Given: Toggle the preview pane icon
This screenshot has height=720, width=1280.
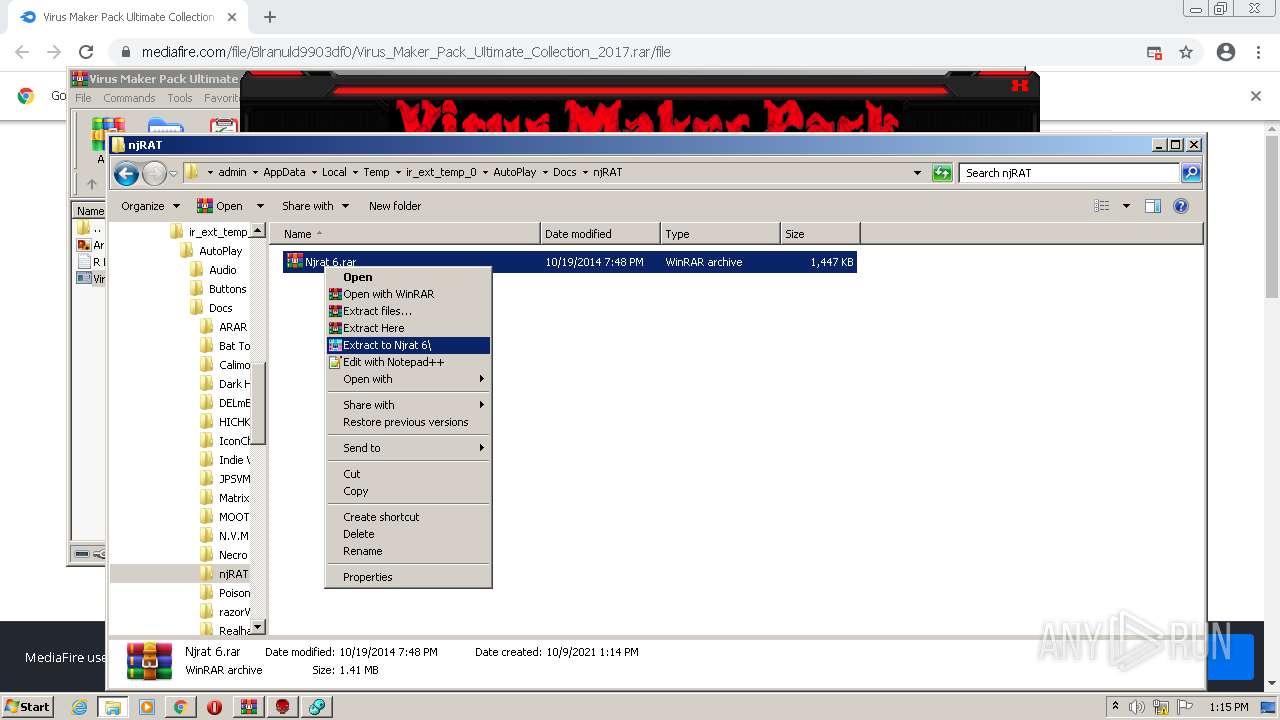Looking at the screenshot, I should pos(1153,206).
